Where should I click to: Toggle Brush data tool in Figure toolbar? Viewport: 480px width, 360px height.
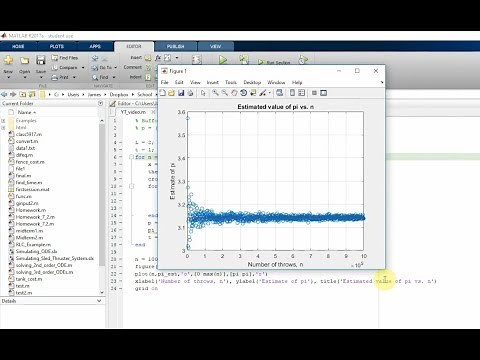click(x=263, y=93)
